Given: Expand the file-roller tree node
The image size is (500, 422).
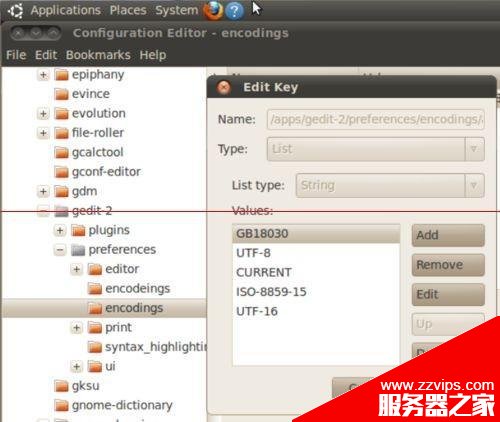Looking at the screenshot, I should click(x=43, y=133).
